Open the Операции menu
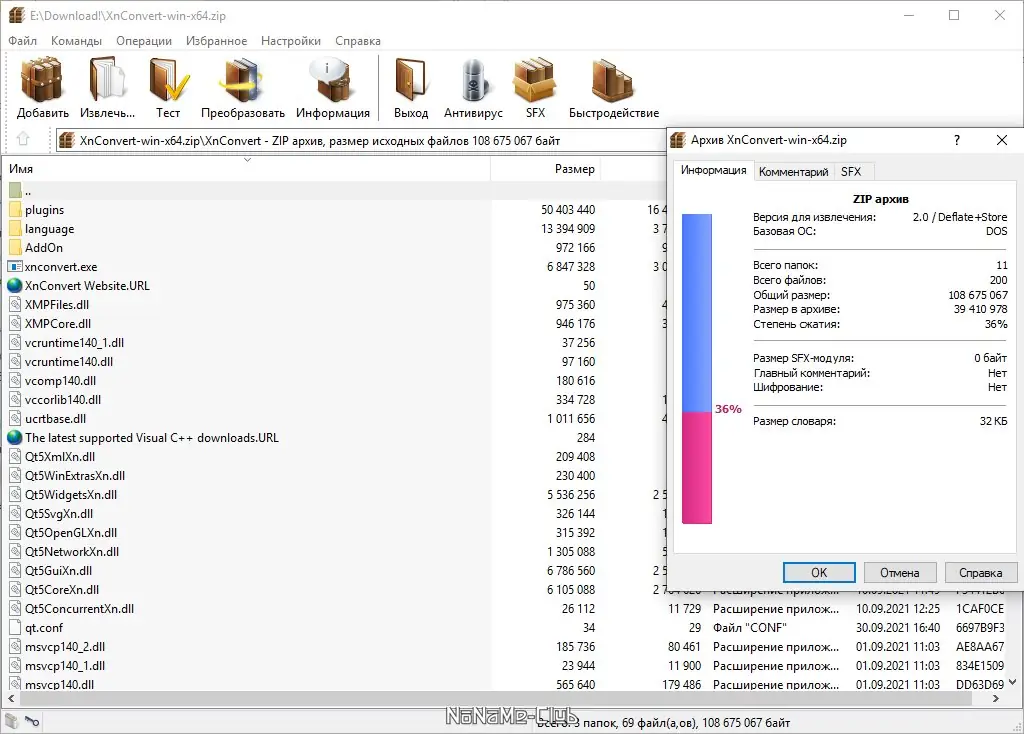Screen dimensions: 1024x734 coord(144,40)
